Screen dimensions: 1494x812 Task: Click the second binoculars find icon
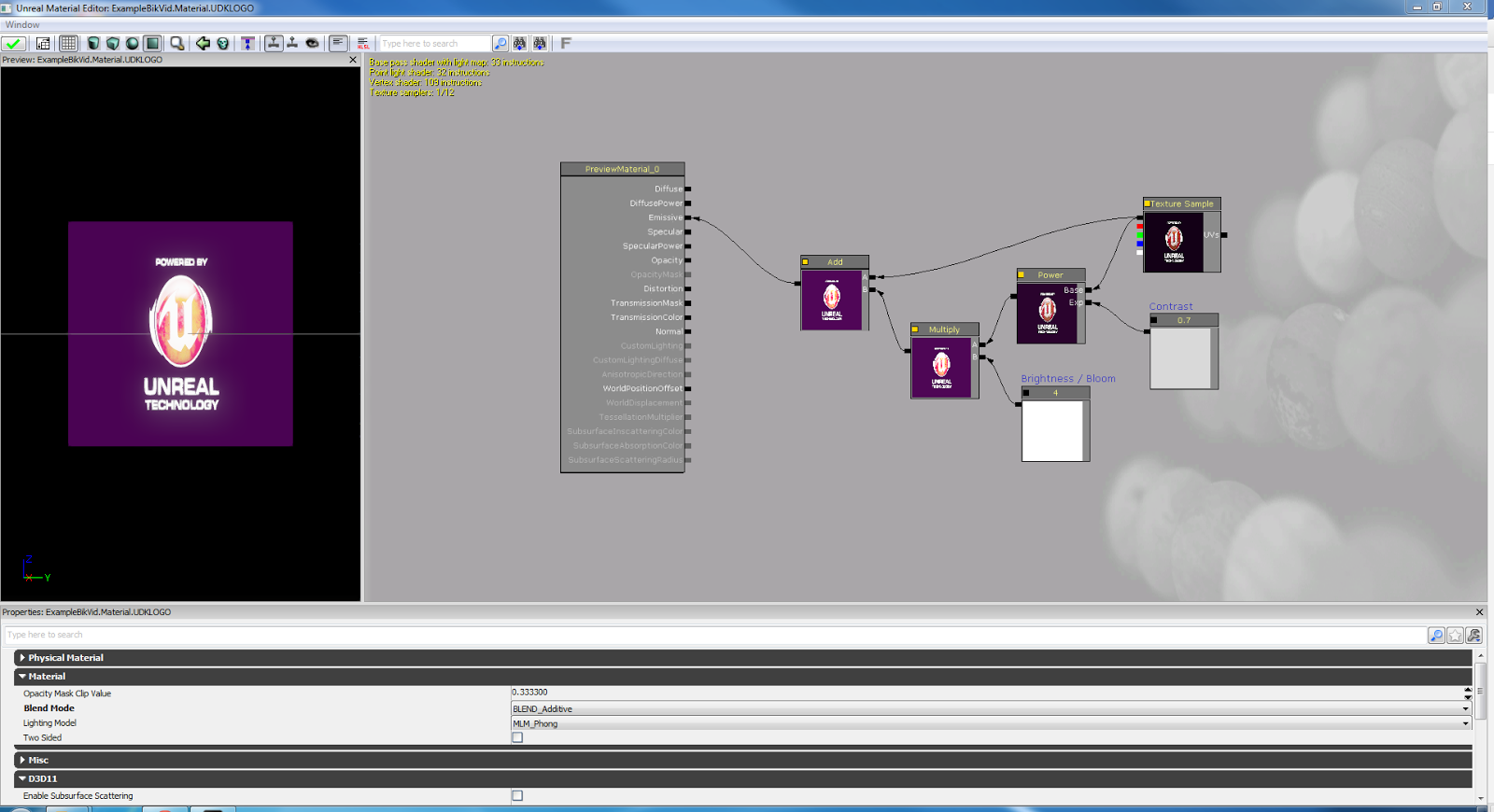coord(540,44)
